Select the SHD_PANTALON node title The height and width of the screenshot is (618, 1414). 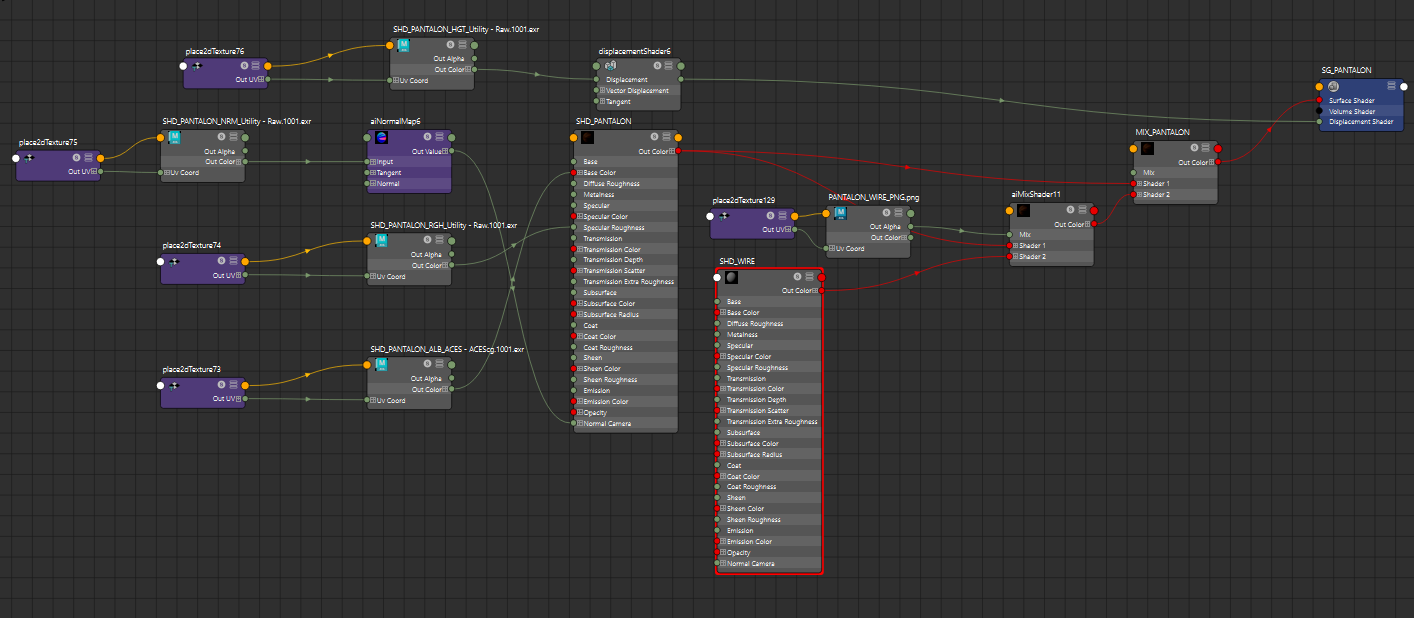pos(604,122)
